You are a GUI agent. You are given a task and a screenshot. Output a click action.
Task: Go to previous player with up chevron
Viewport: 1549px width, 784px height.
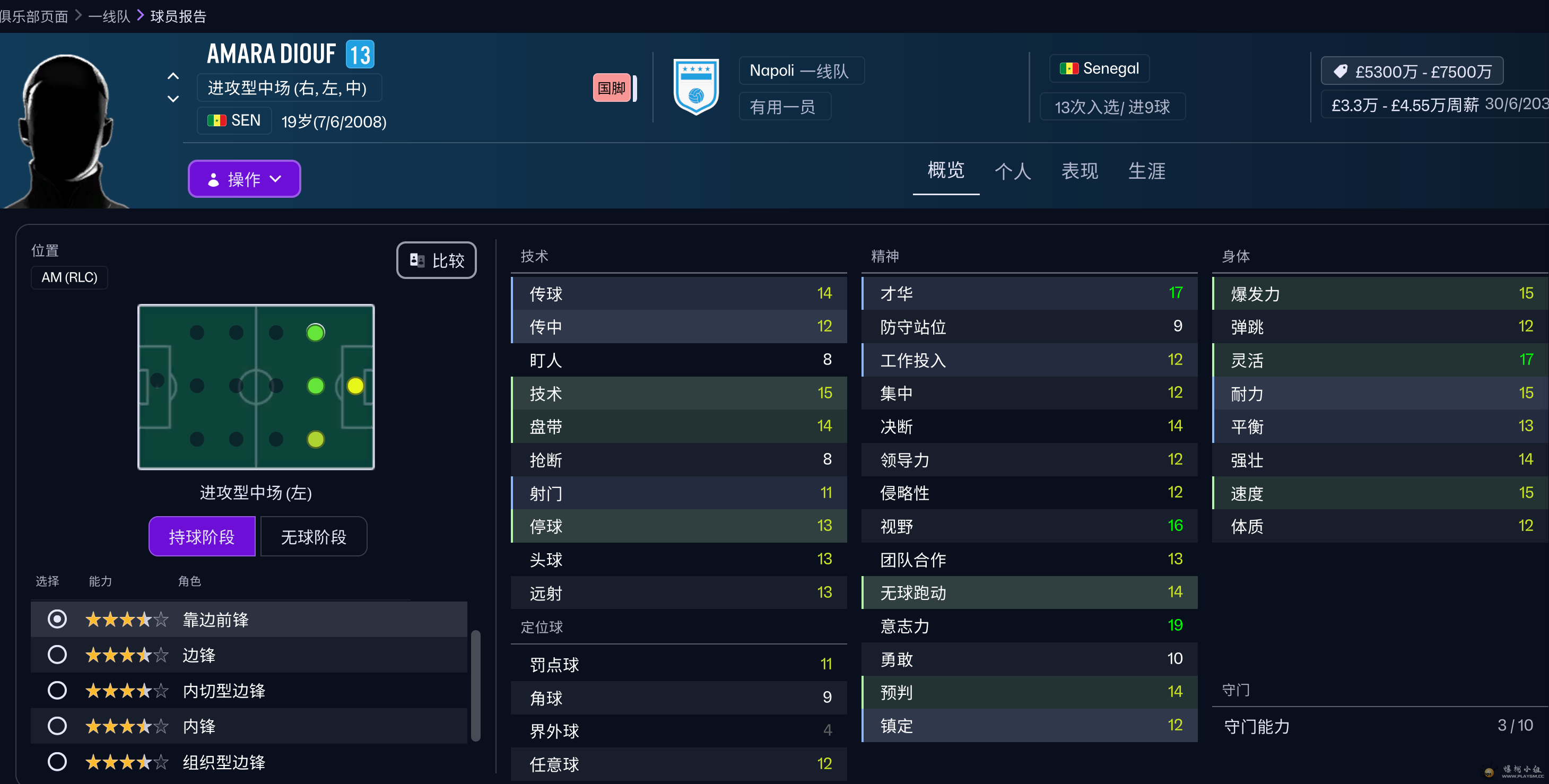[x=173, y=76]
